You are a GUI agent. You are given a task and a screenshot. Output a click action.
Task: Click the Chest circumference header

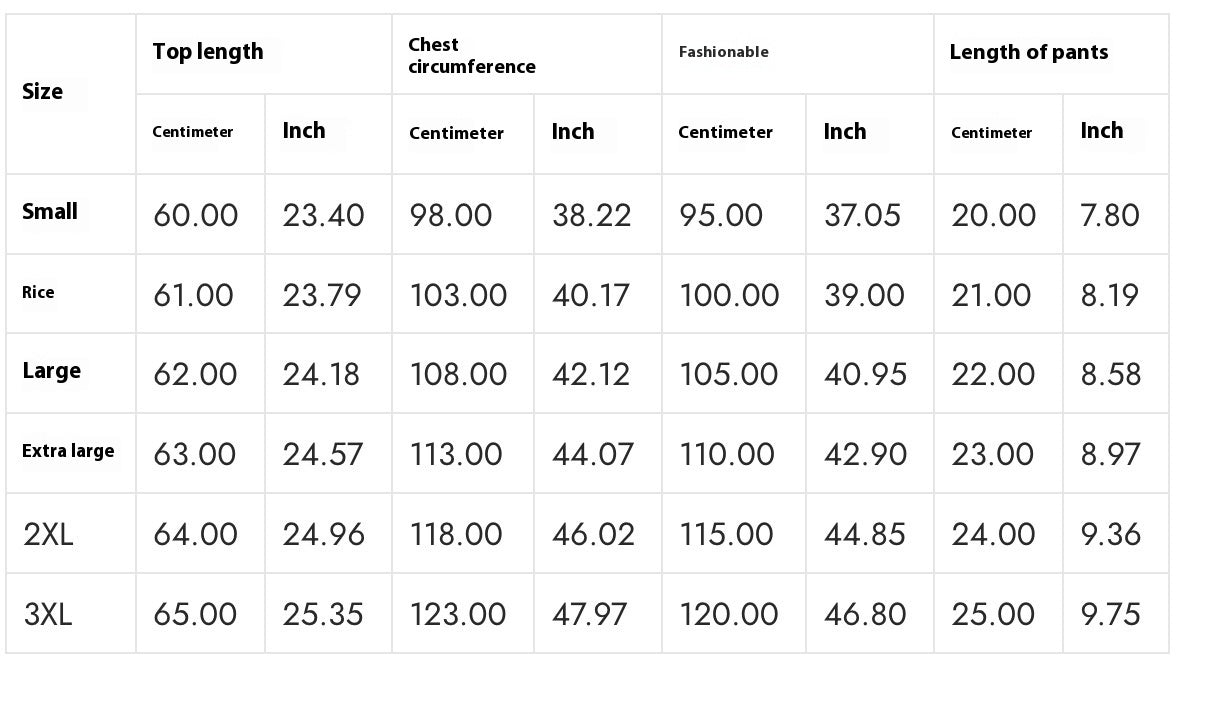[471, 56]
